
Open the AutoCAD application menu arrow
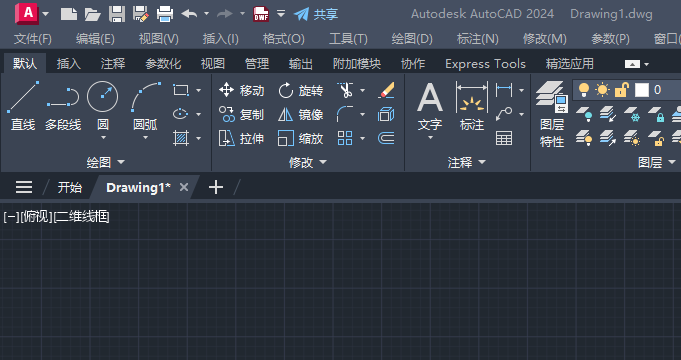(46, 14)
